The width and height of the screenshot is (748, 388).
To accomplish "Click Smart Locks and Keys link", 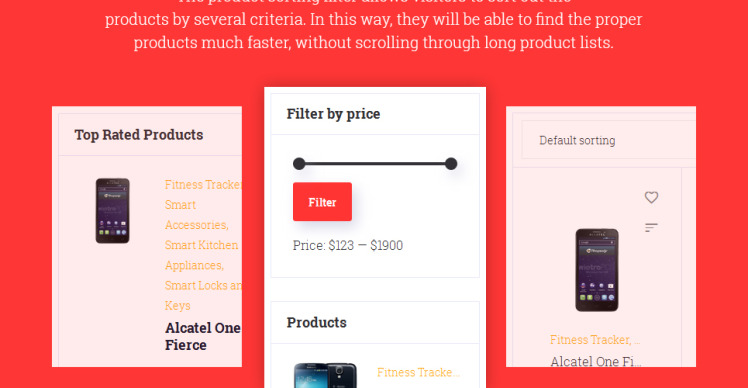I will click(203, 295).
